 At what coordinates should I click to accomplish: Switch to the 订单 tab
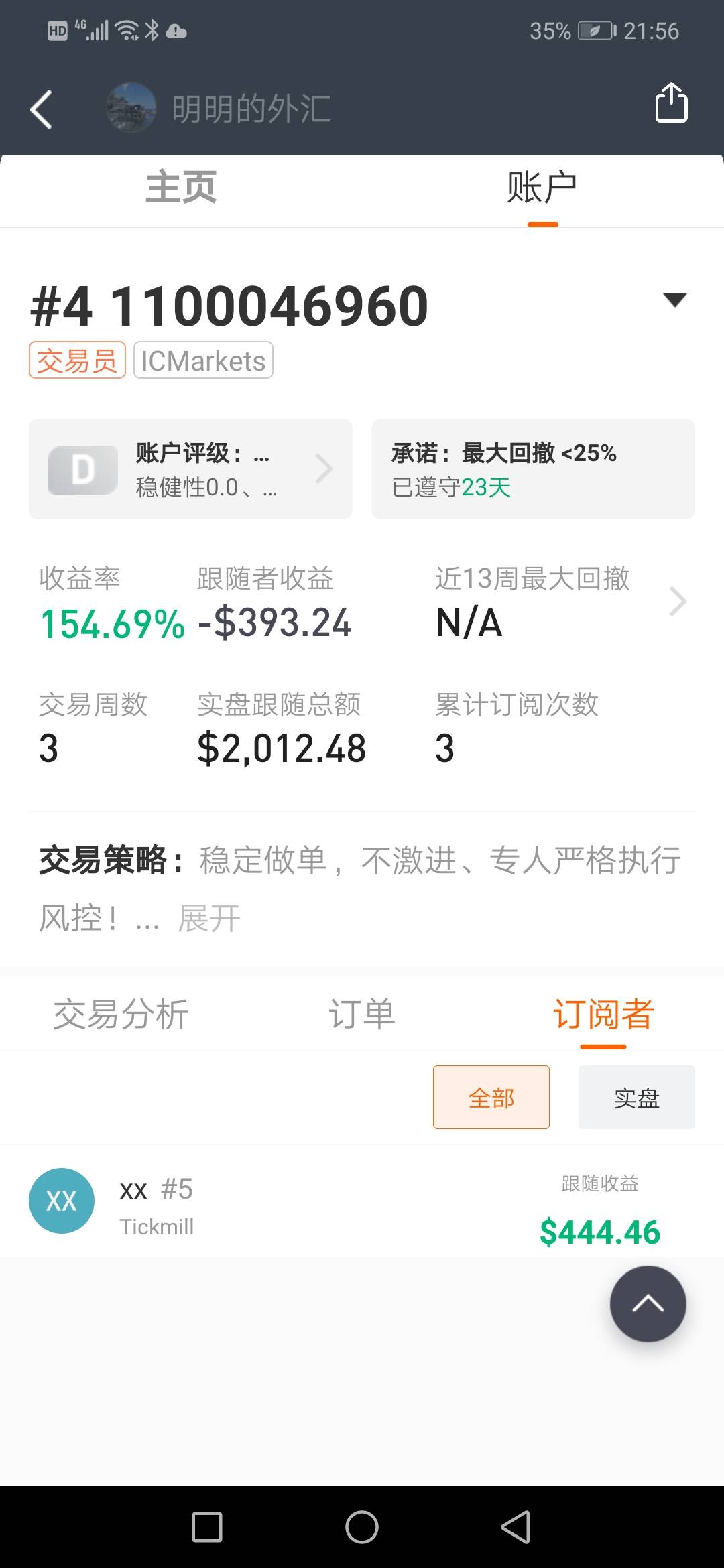pyautogui.click(x=362, y=1014)
